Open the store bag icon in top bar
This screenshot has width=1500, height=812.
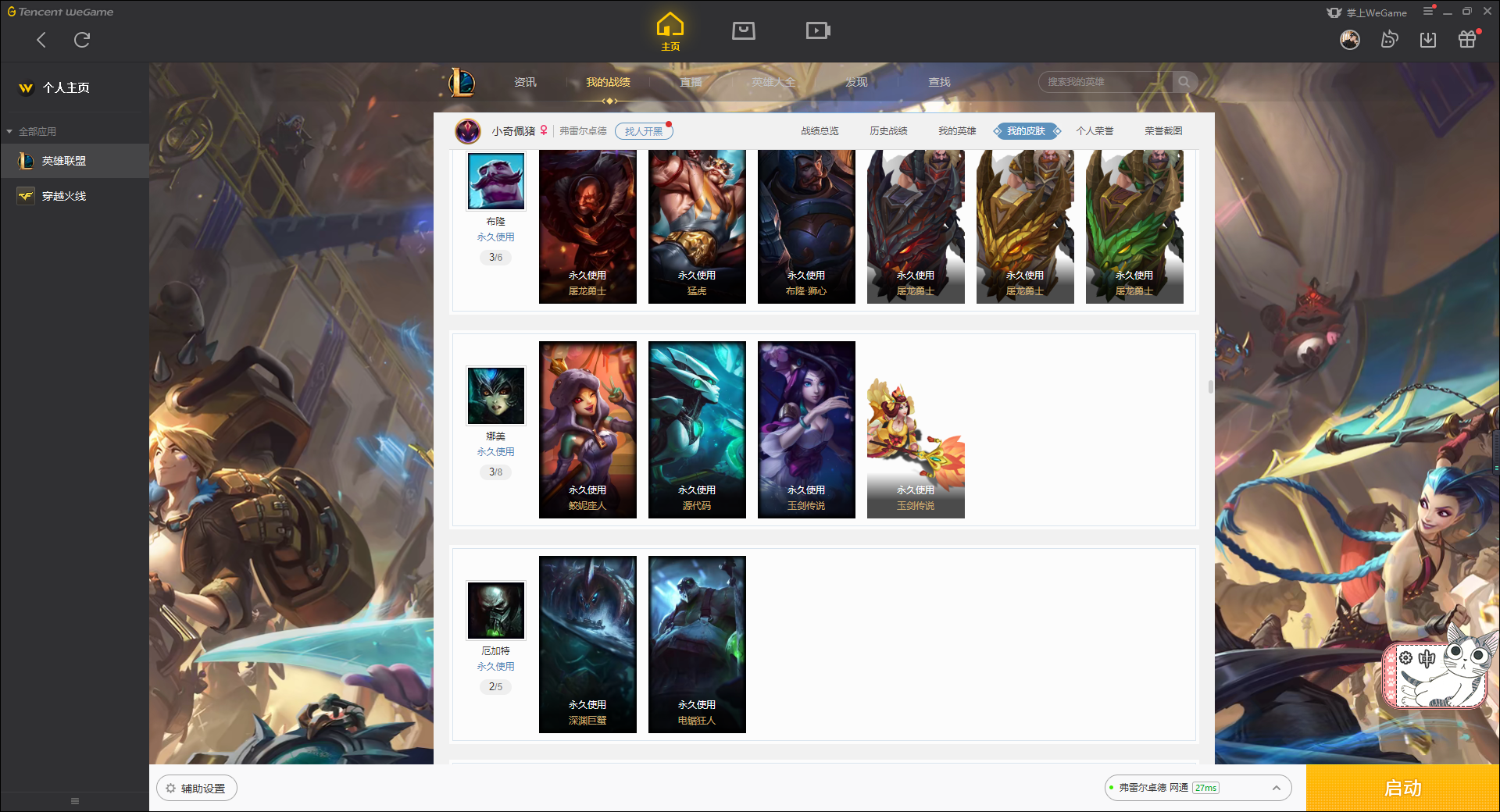coord(743,30)
